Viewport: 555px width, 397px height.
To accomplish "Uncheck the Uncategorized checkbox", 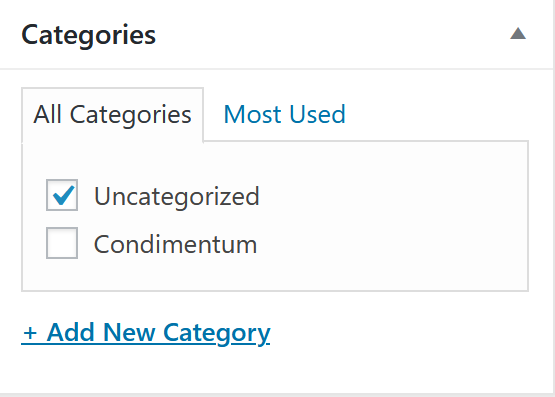I will [x=62, y=195].
